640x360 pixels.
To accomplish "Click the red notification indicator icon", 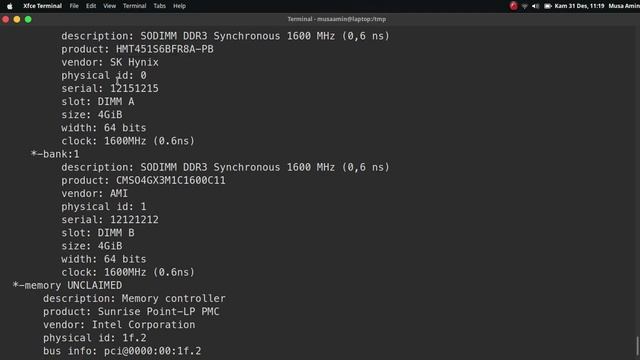I will (513, 6).
